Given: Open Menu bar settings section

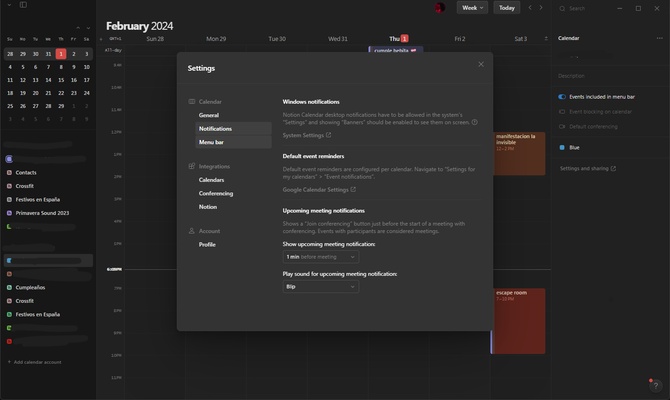Looking at the screenshot, I should [x=233, y=142].
